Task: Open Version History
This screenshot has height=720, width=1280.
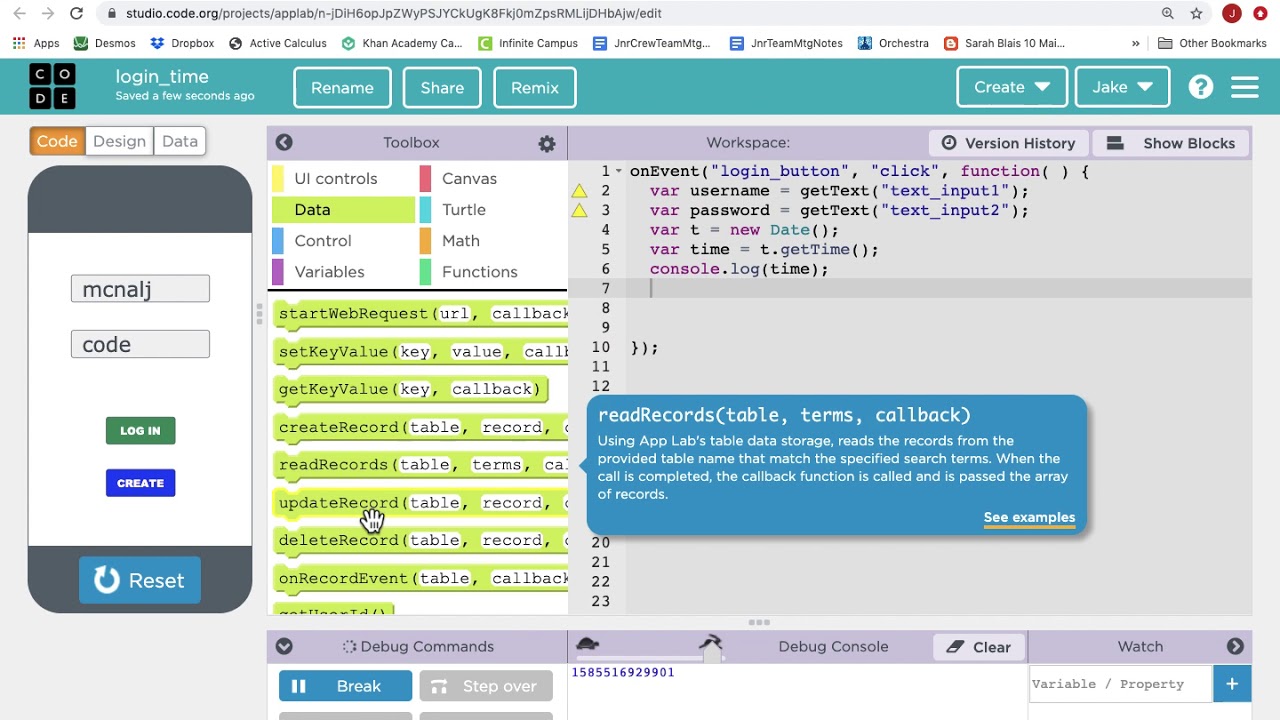Action: (1008, 143)
